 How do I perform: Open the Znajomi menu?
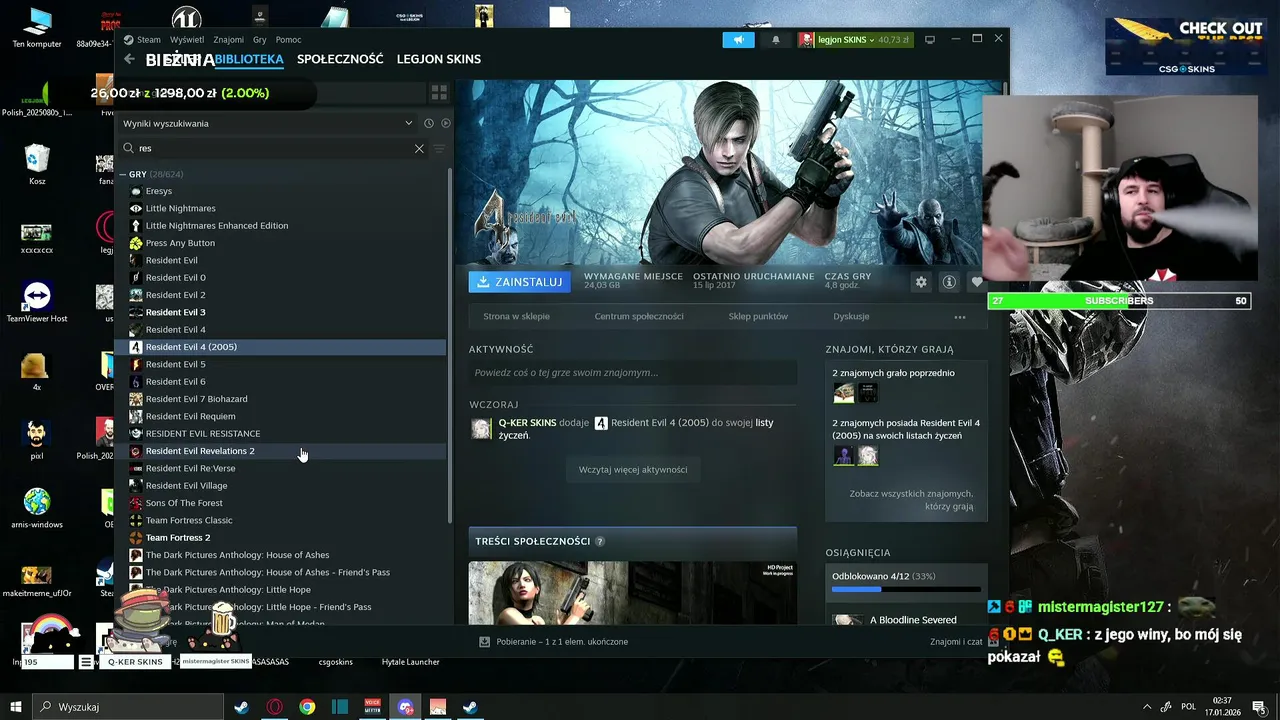pos(228,40)
